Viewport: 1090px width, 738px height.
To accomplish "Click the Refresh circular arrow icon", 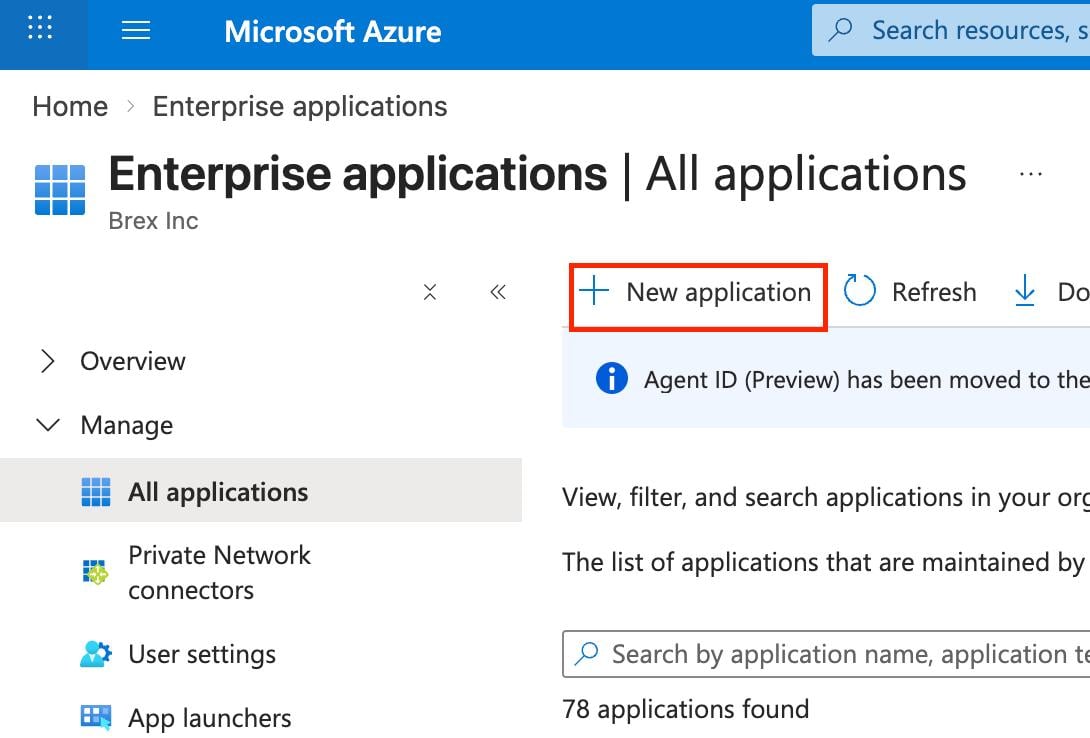I will coord(860,292).
